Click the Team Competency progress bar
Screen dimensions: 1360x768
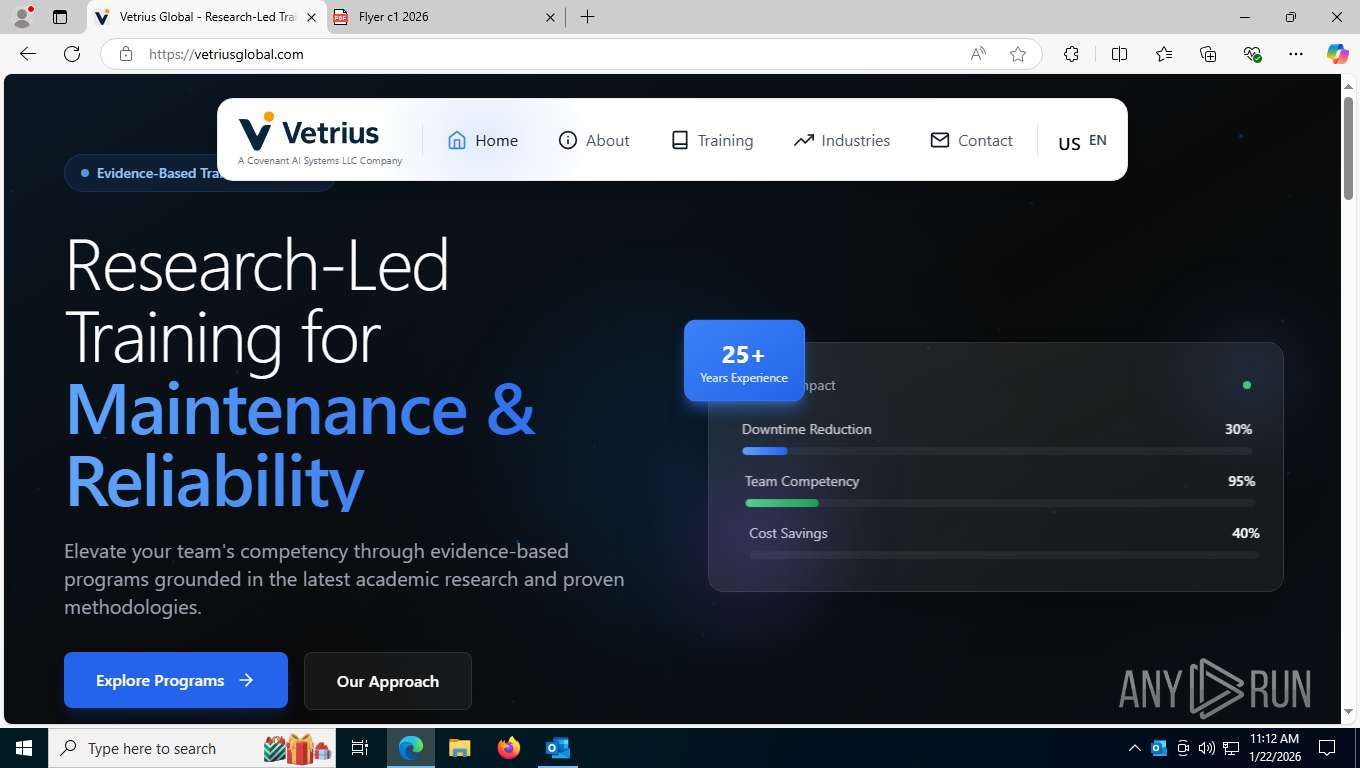pos(1000,503)
